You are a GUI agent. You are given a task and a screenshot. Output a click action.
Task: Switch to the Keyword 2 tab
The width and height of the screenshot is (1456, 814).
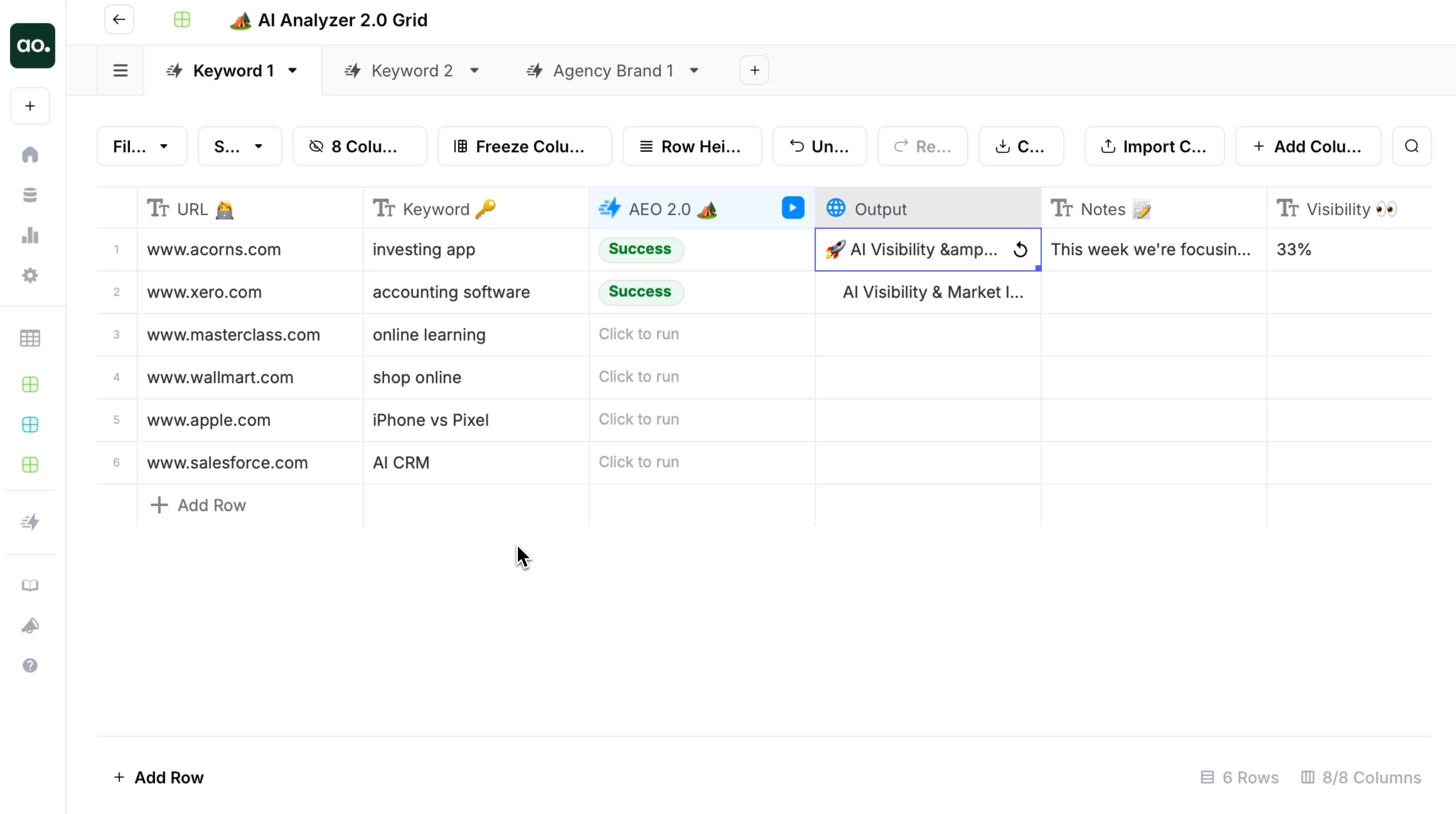pos(411,70)
